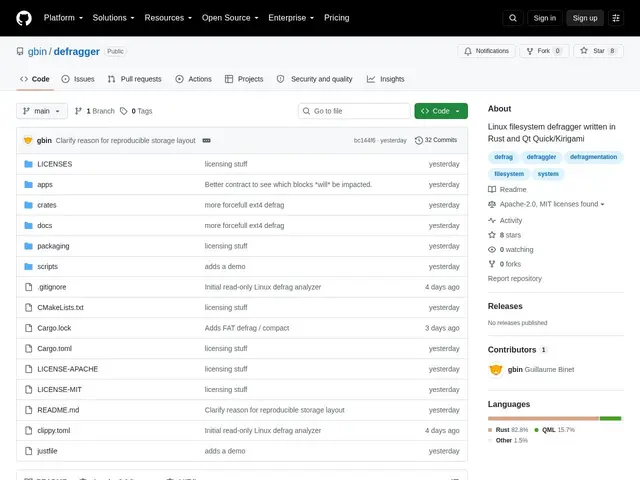Open the packaging folder icon
Image resolution: width=640 pixels, height=480 pixels.
coord(28,246)
